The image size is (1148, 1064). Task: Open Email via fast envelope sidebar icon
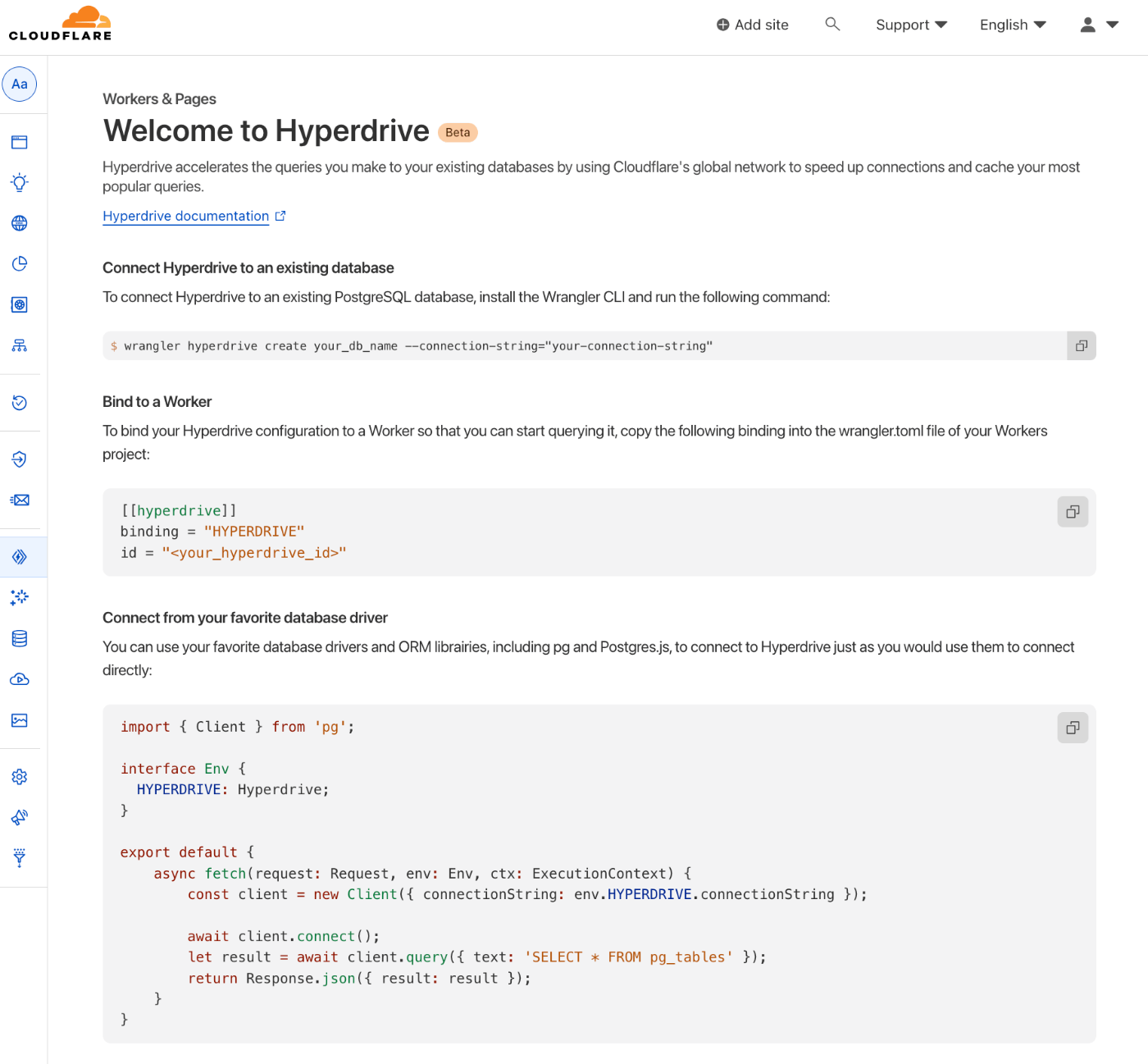(20, 500)
